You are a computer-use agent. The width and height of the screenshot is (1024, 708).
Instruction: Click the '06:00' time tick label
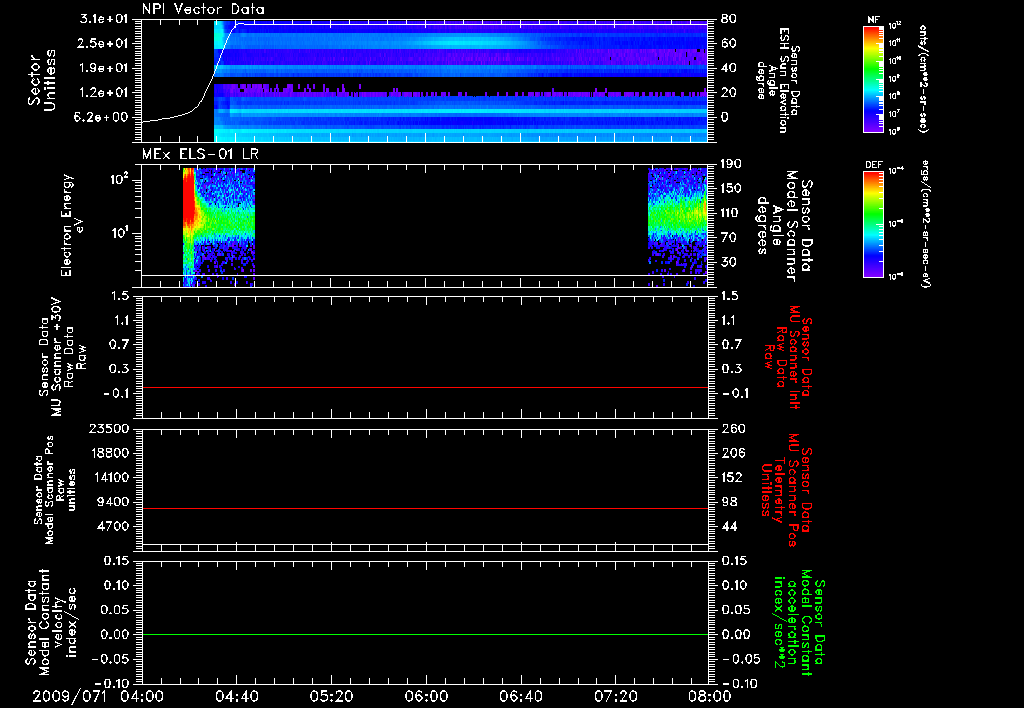[426, 696]
